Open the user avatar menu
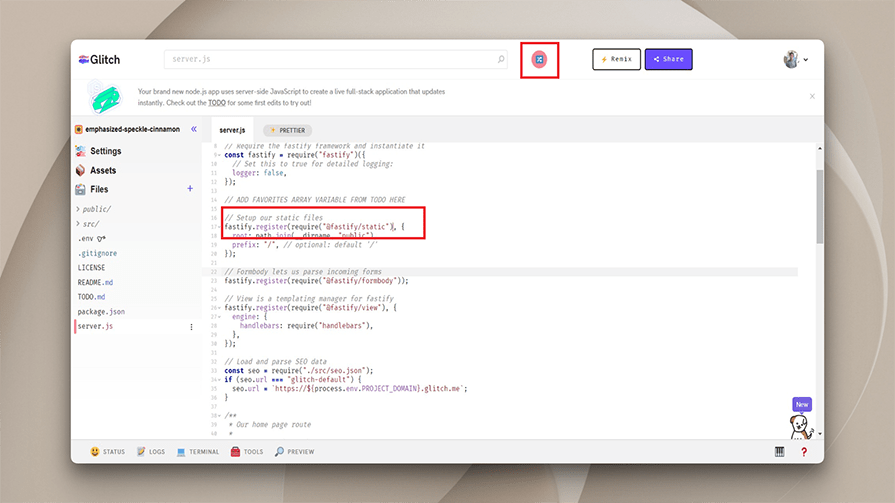 [x=796, y=59]
